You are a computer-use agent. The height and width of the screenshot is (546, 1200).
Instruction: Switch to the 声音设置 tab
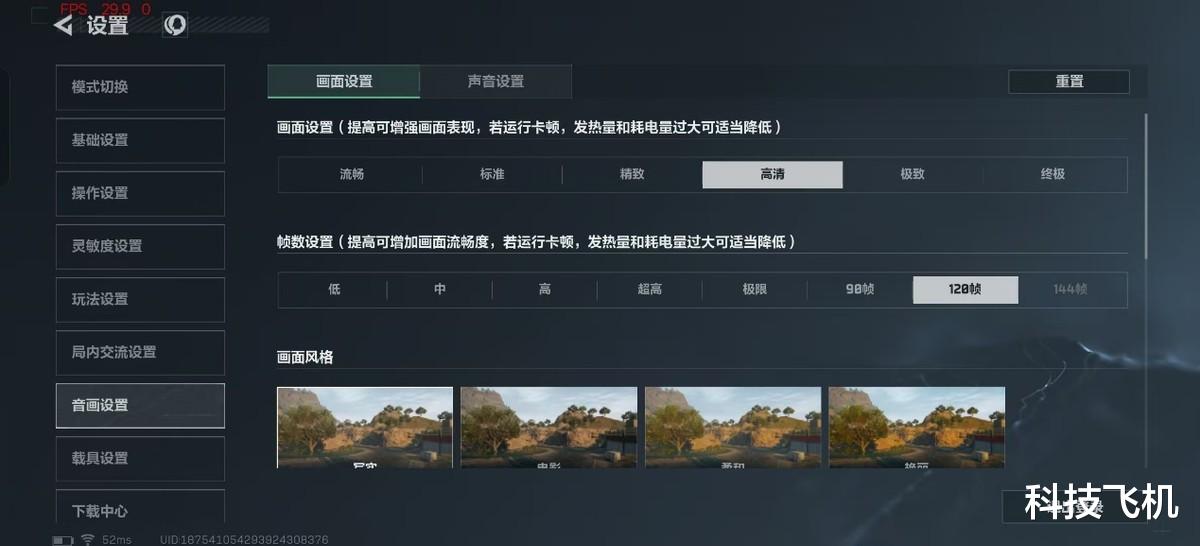pos(496,81)
